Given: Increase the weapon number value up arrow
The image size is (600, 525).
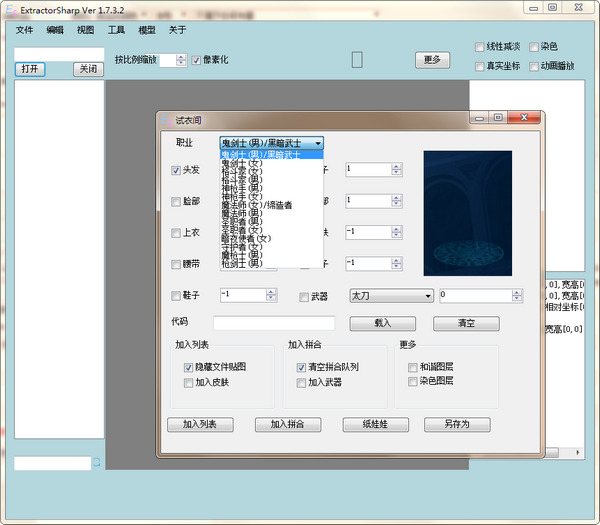Looking at the screenshot, I should point(517,293).
